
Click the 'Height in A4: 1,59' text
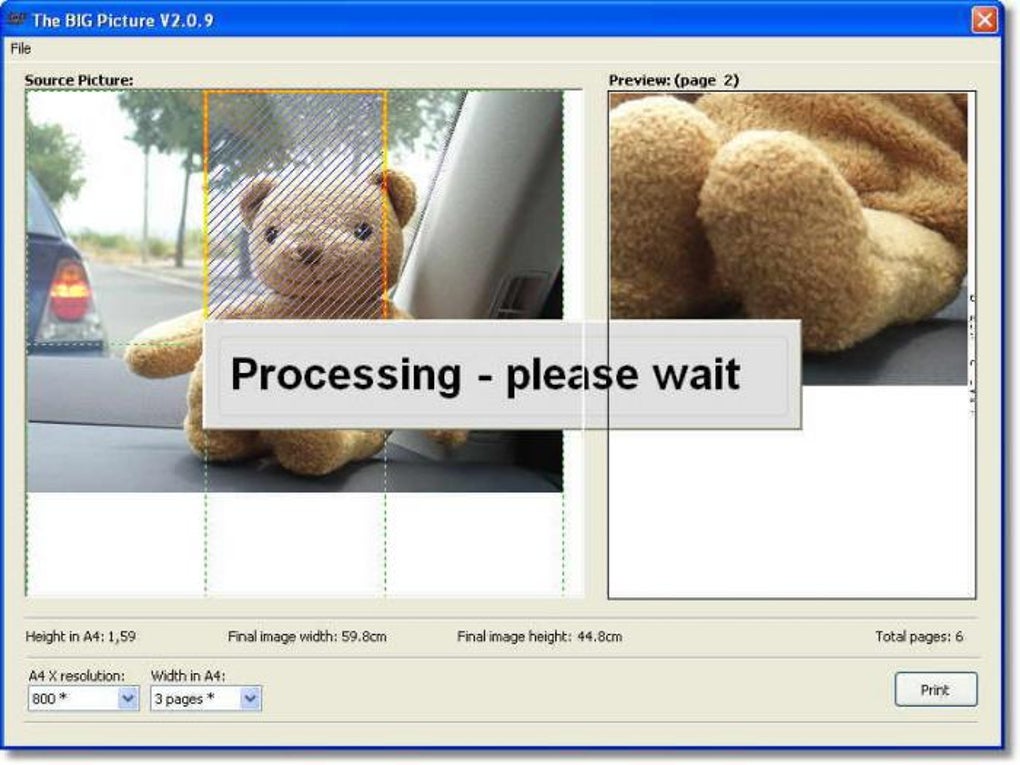tap(81, 637)
